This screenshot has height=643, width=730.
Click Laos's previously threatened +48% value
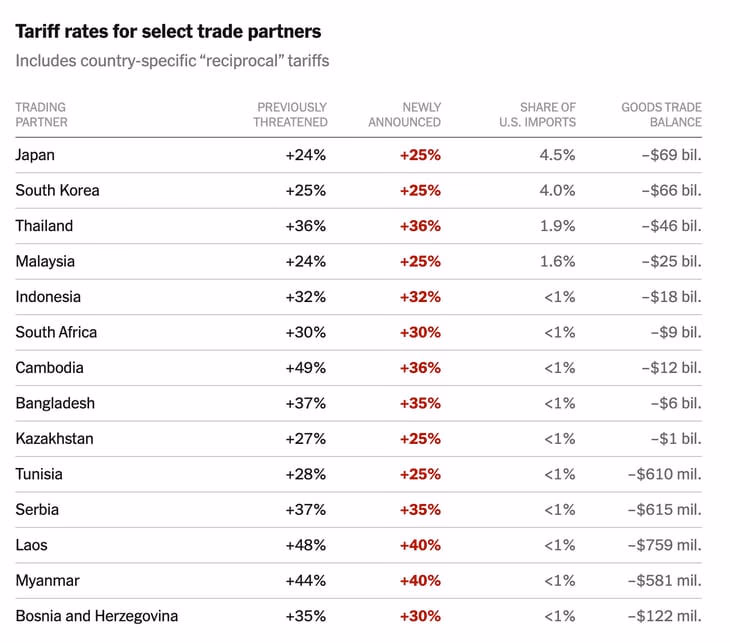(305, 545)
